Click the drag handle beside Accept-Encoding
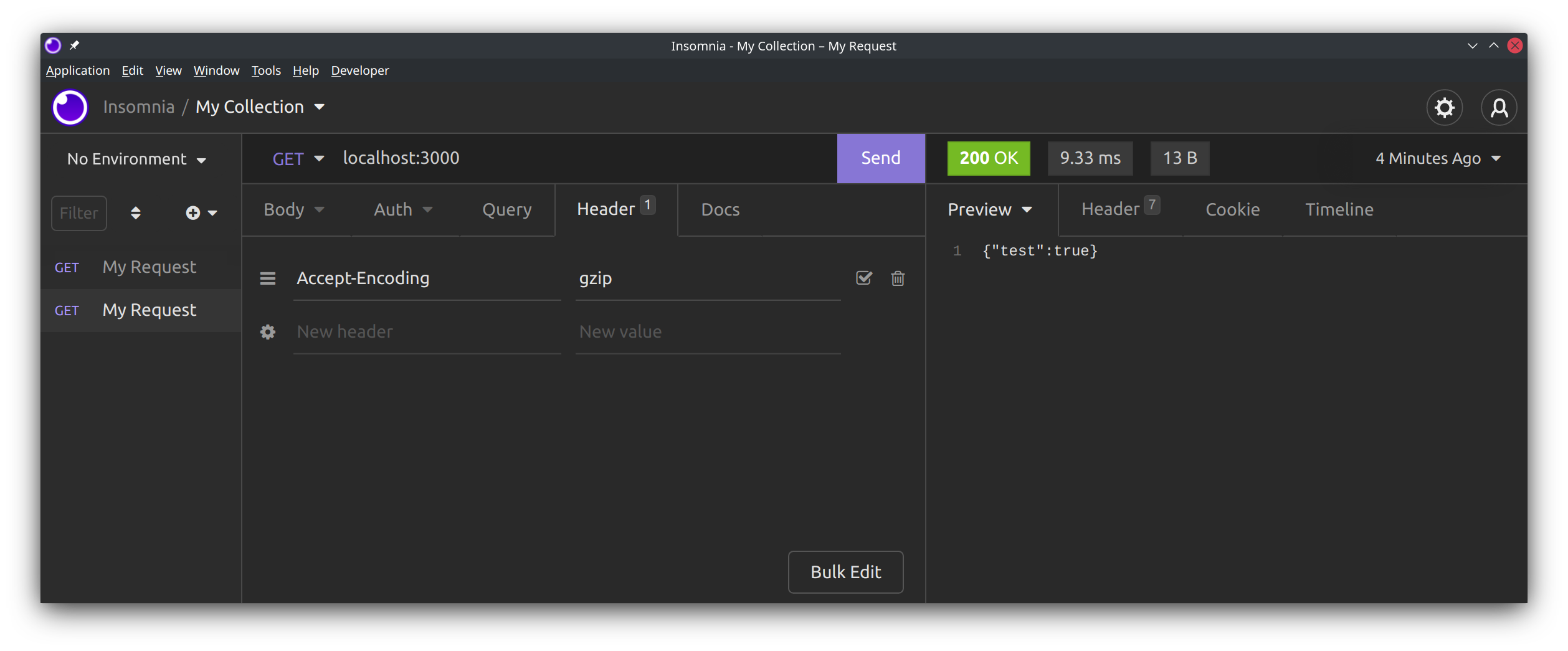 tap(267, 278)
